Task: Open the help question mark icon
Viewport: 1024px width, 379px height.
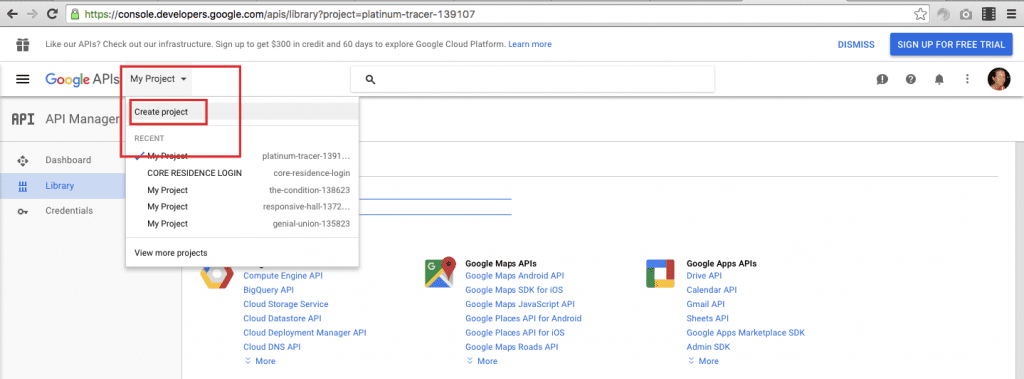Action: (x=911, y=79)
